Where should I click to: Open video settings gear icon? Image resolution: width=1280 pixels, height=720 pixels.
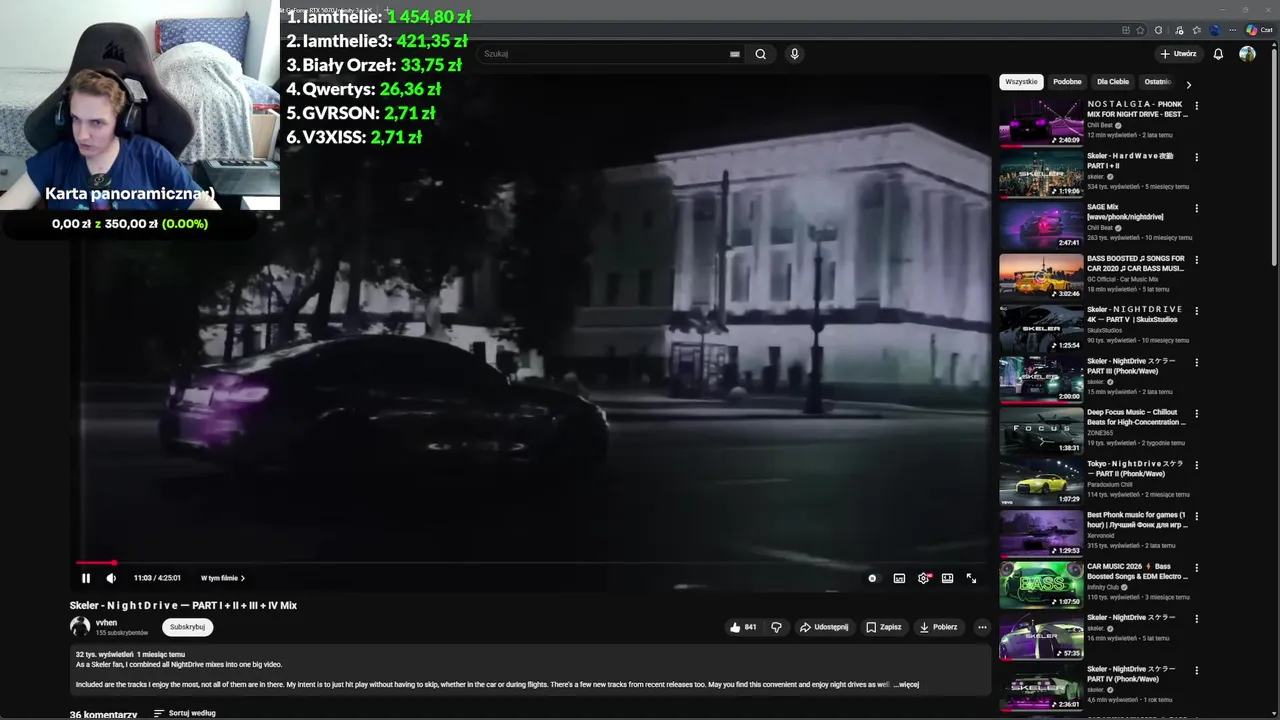pyautogui.click(x=923, y=578)
